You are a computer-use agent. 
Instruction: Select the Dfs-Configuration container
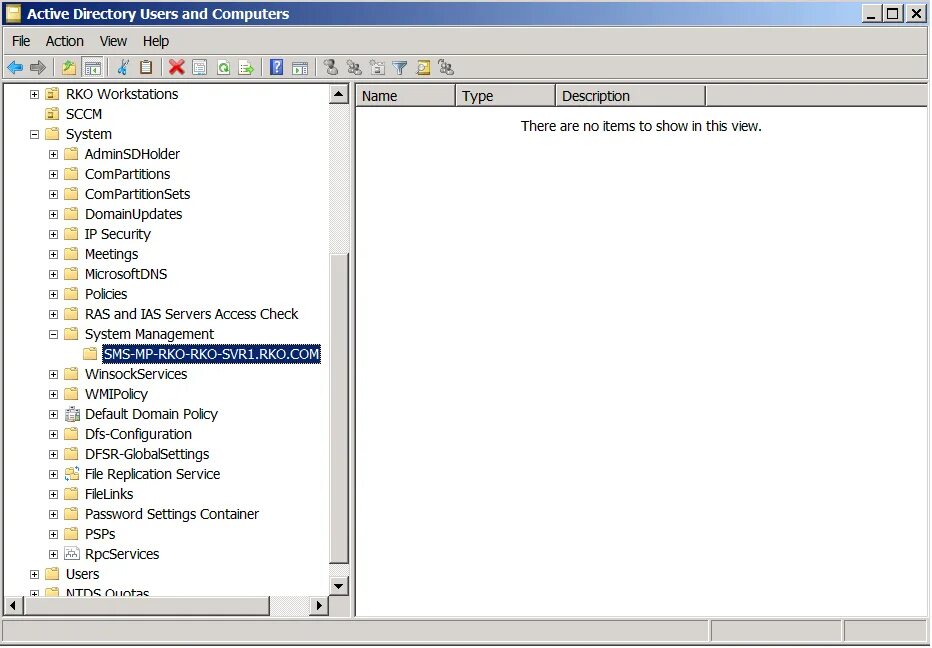click(138, 434)
